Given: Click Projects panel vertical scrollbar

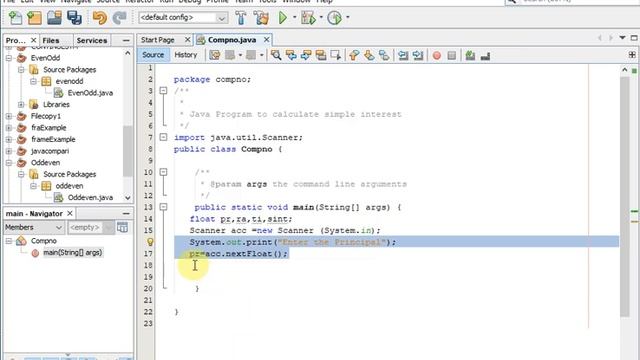Looking at the screenshot, I should click(128, 151).
